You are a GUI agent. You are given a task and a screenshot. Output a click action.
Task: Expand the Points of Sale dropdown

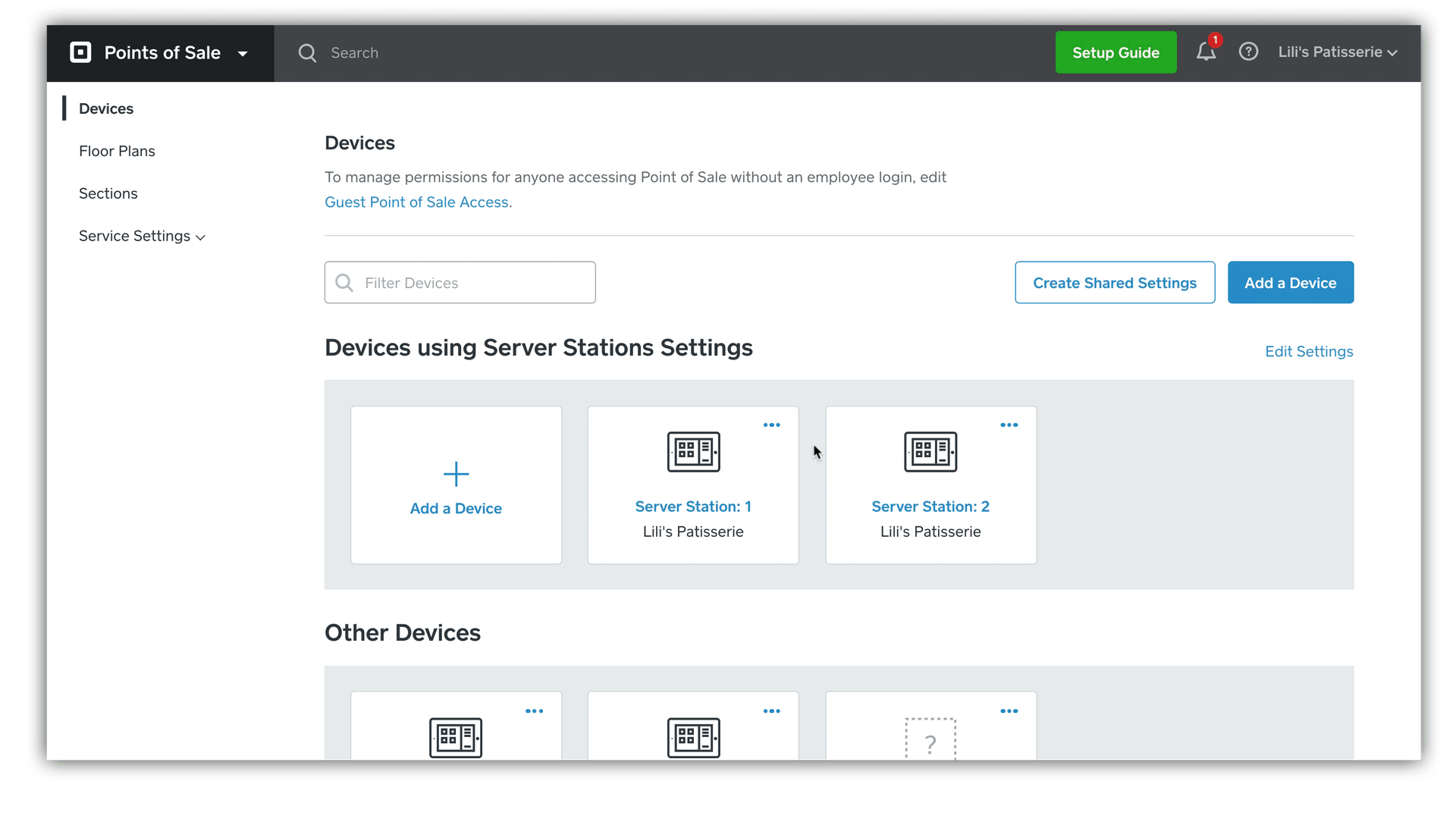coord(243,54)
